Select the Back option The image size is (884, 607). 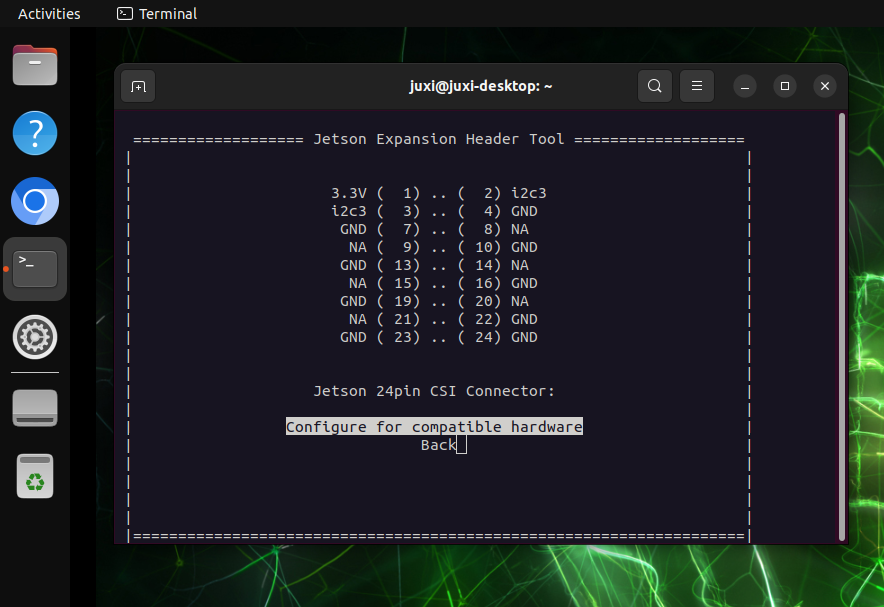click(x=439, y=445)
